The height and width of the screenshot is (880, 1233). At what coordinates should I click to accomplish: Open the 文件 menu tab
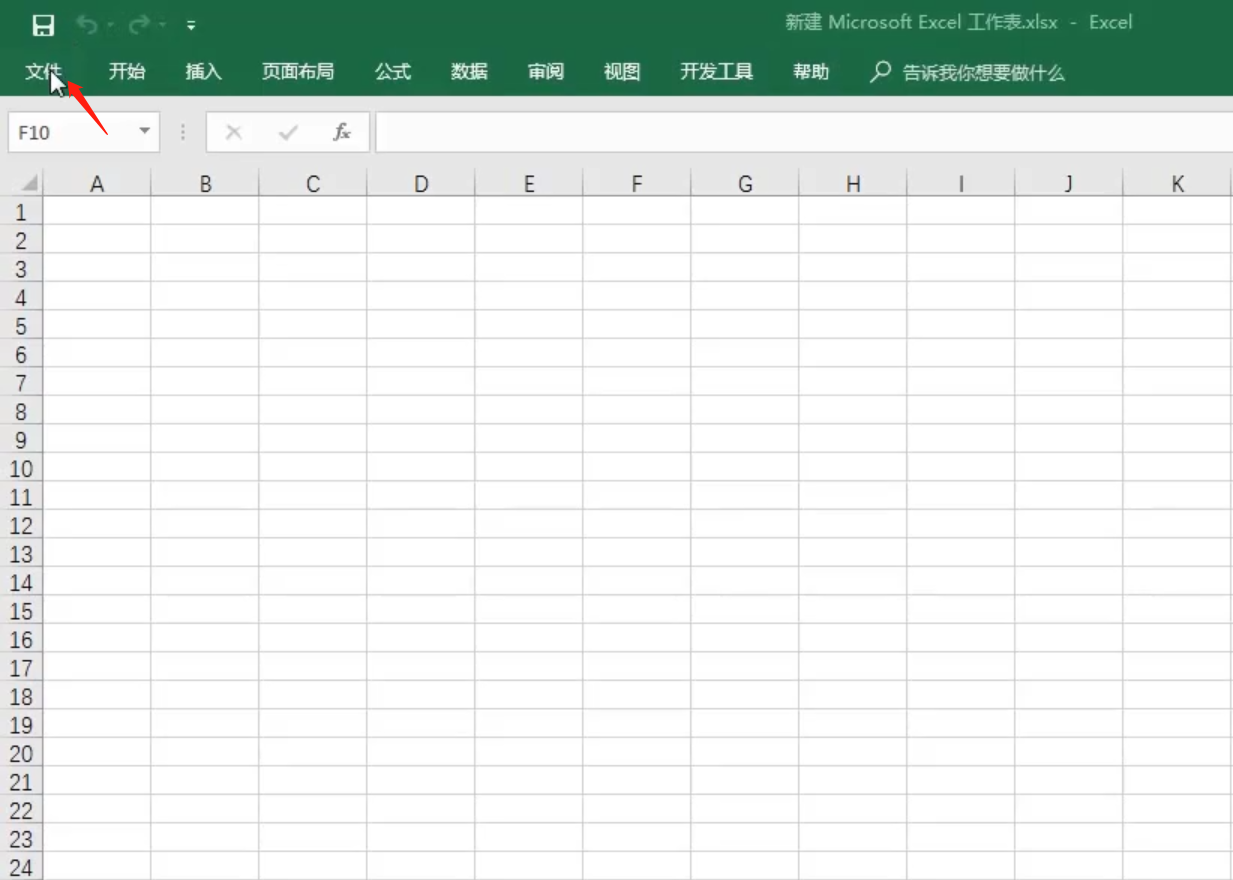44,72
